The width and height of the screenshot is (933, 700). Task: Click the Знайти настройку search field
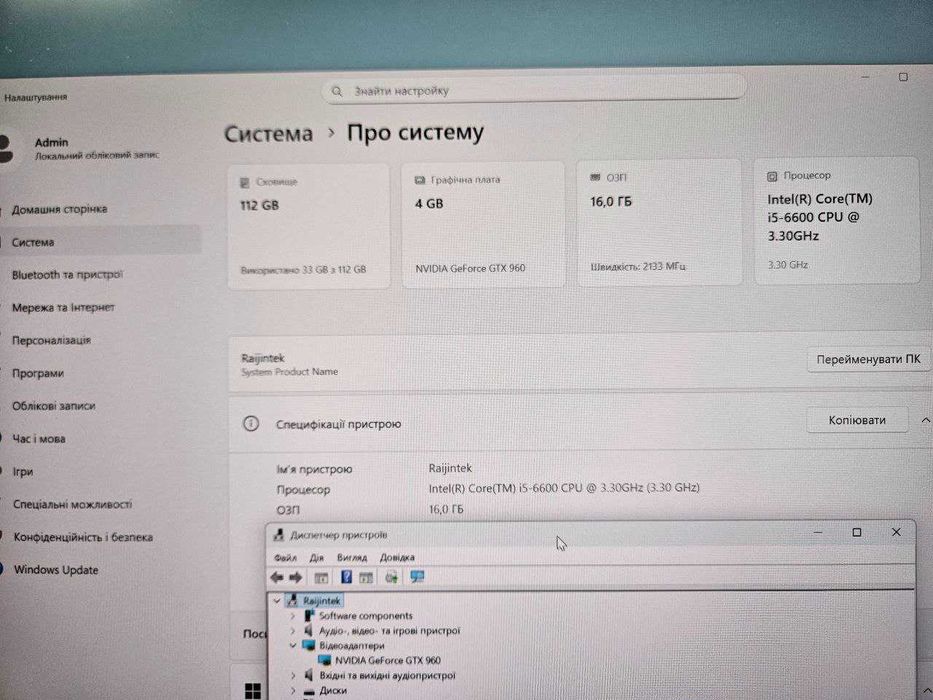[534, 90]
